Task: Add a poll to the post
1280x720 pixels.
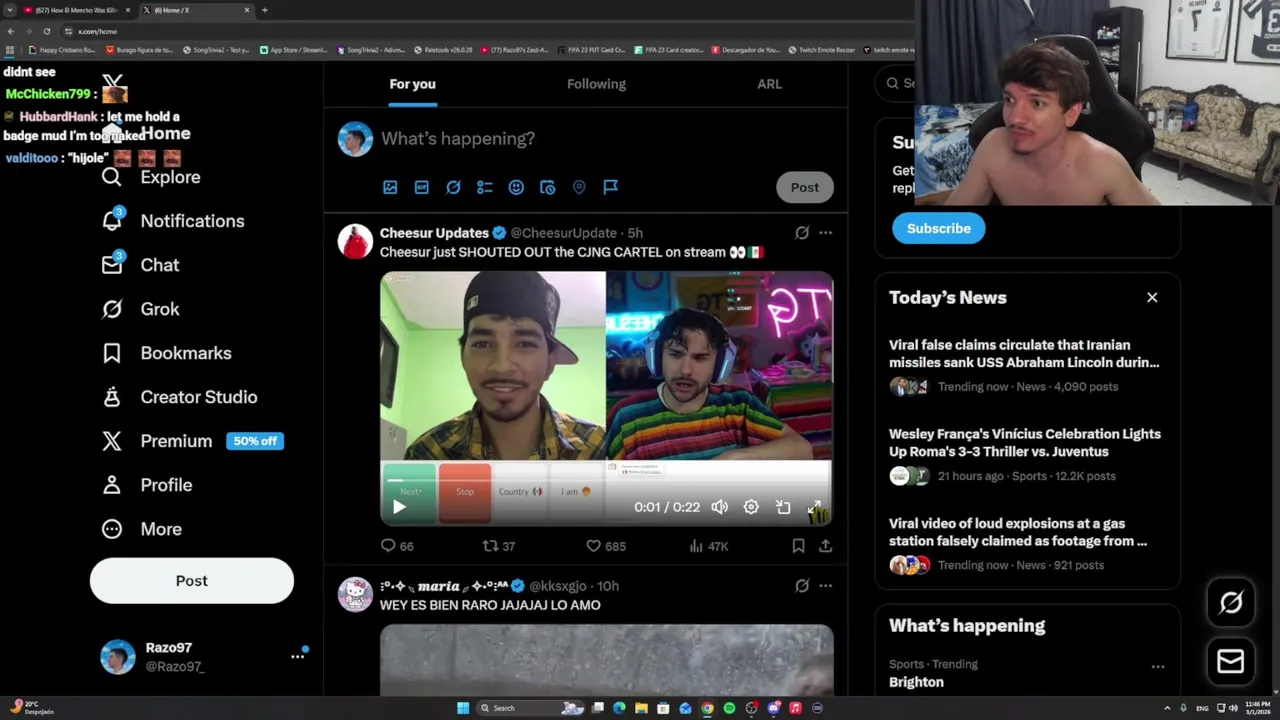Action: (x=485, y=187)
